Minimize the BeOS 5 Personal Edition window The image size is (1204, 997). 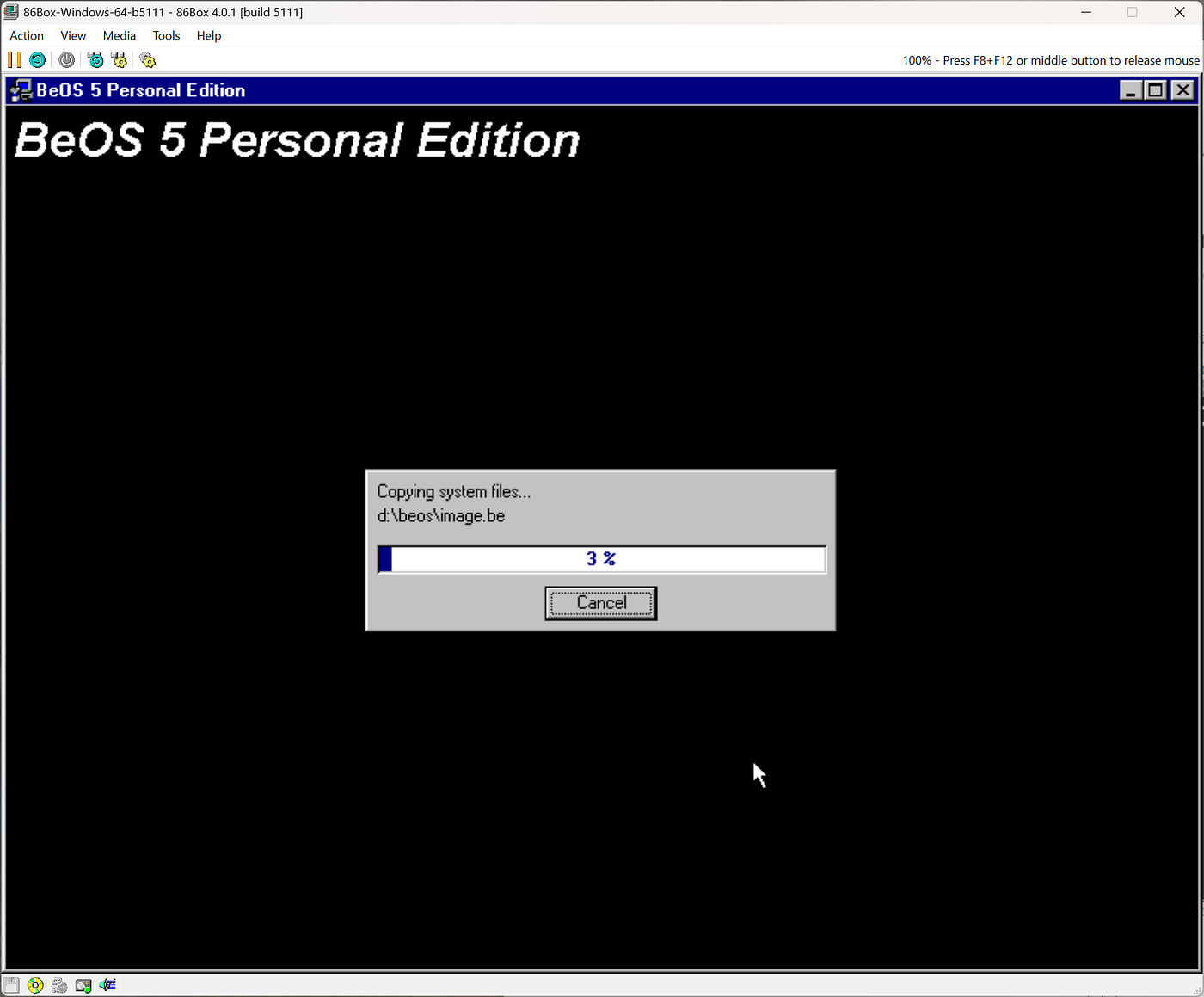tap(1132, 90)
